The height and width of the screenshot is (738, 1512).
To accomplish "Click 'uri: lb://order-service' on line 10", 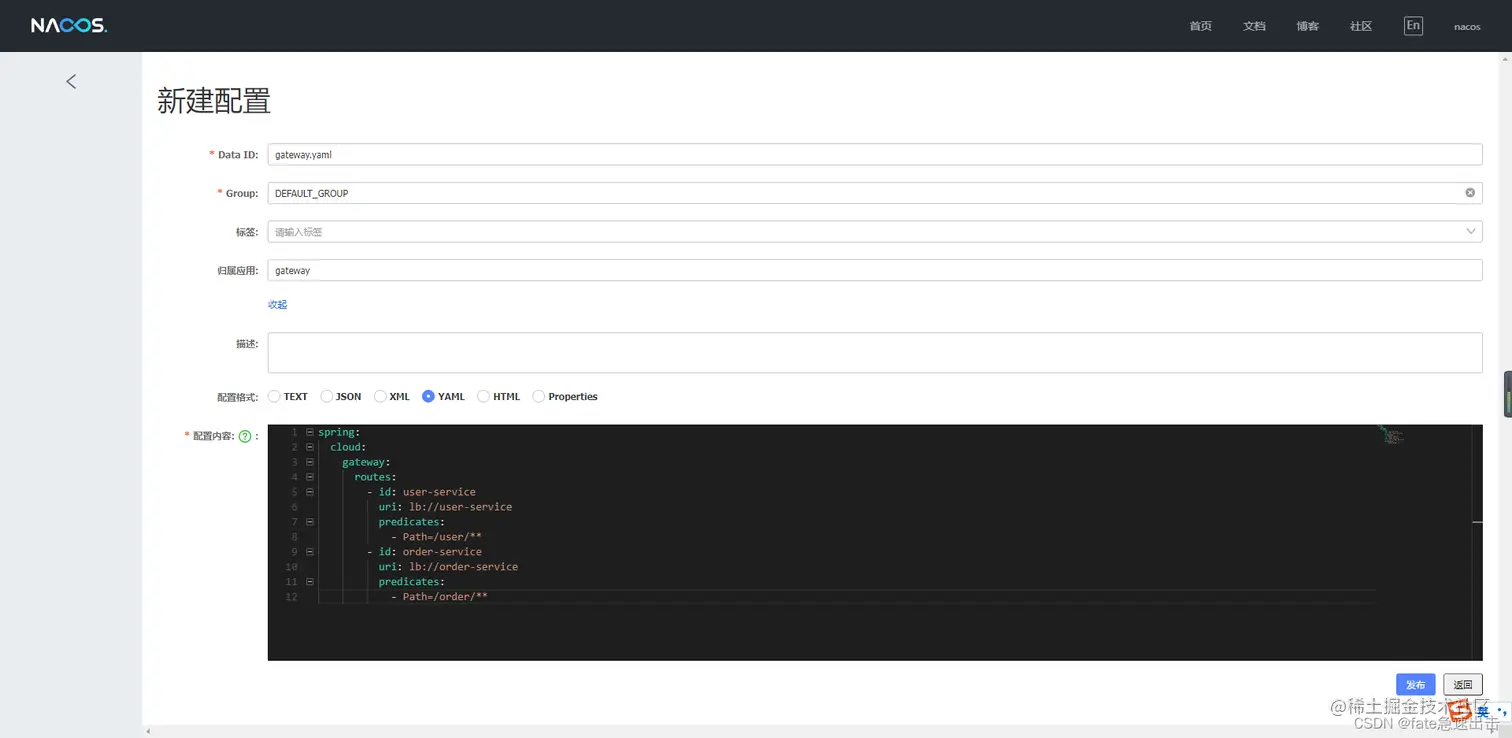I will [448, 567].
